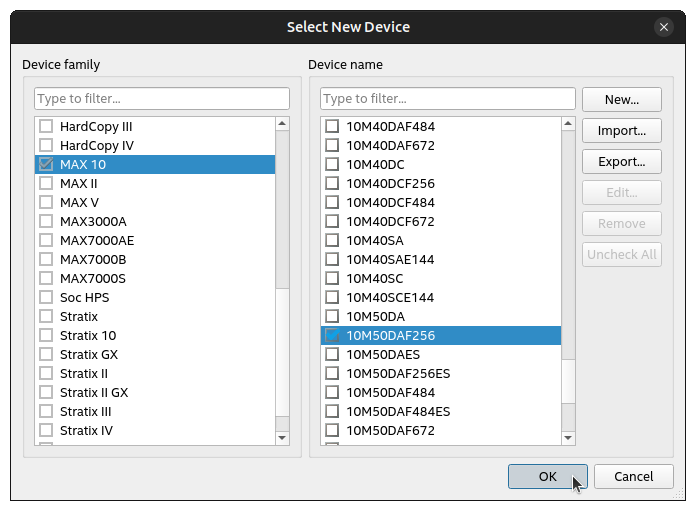The height and width of the screenshot is (511, 696).
Task: Open the Export... dialog
Action: click(621, 162)
